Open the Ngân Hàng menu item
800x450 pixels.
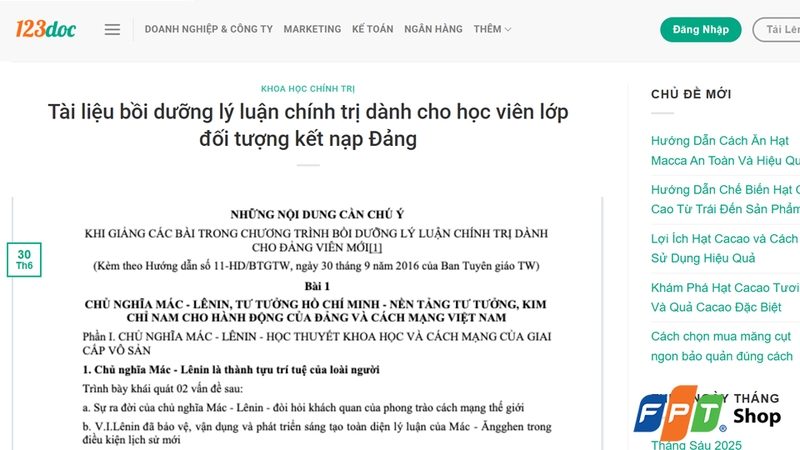433,29
